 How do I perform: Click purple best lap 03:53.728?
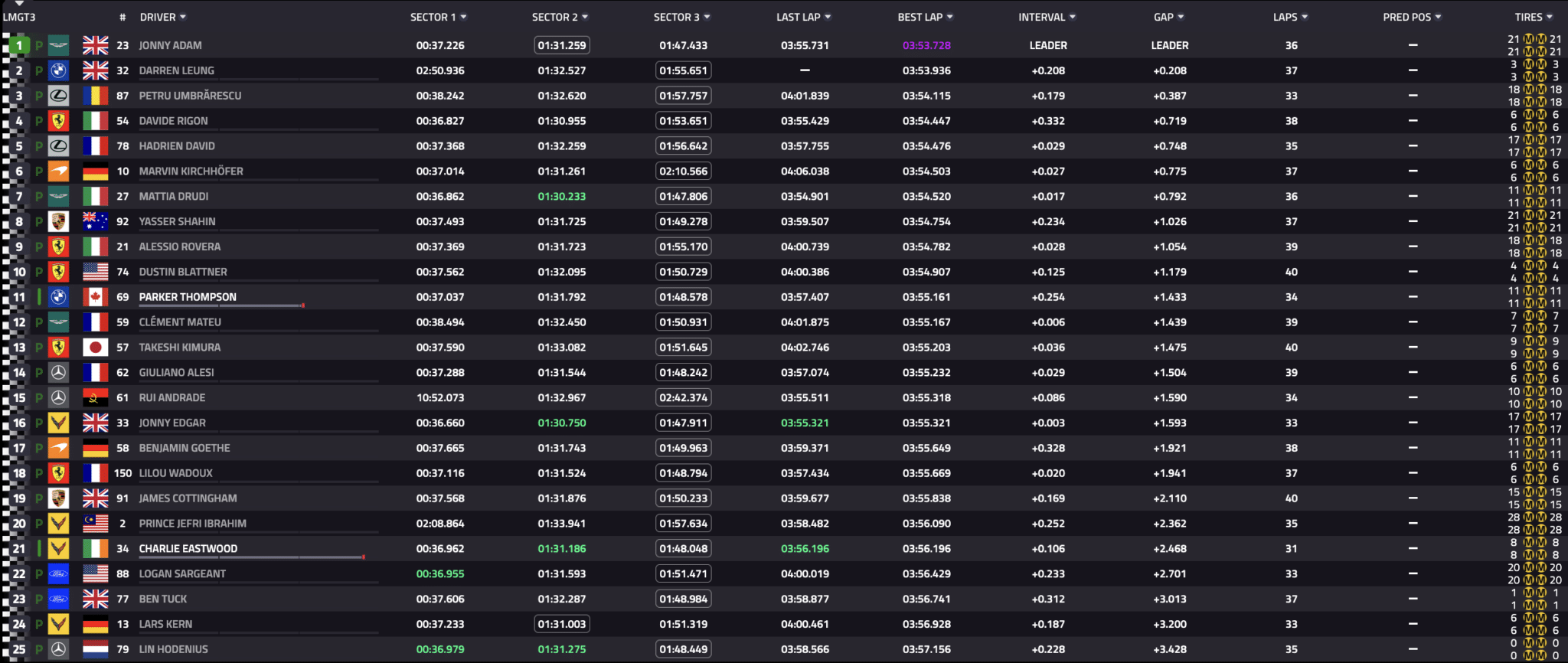pyautogui.click(x=926, y=46)
